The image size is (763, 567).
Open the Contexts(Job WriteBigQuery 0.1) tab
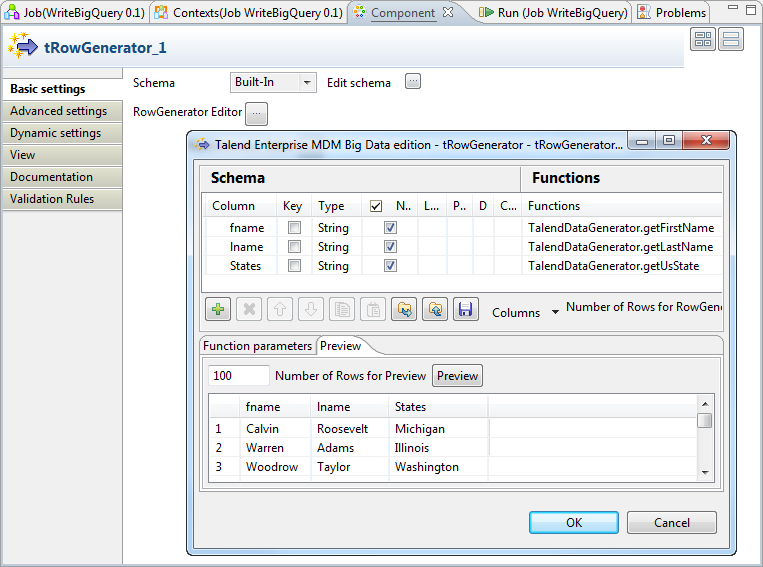pos(248,12)
